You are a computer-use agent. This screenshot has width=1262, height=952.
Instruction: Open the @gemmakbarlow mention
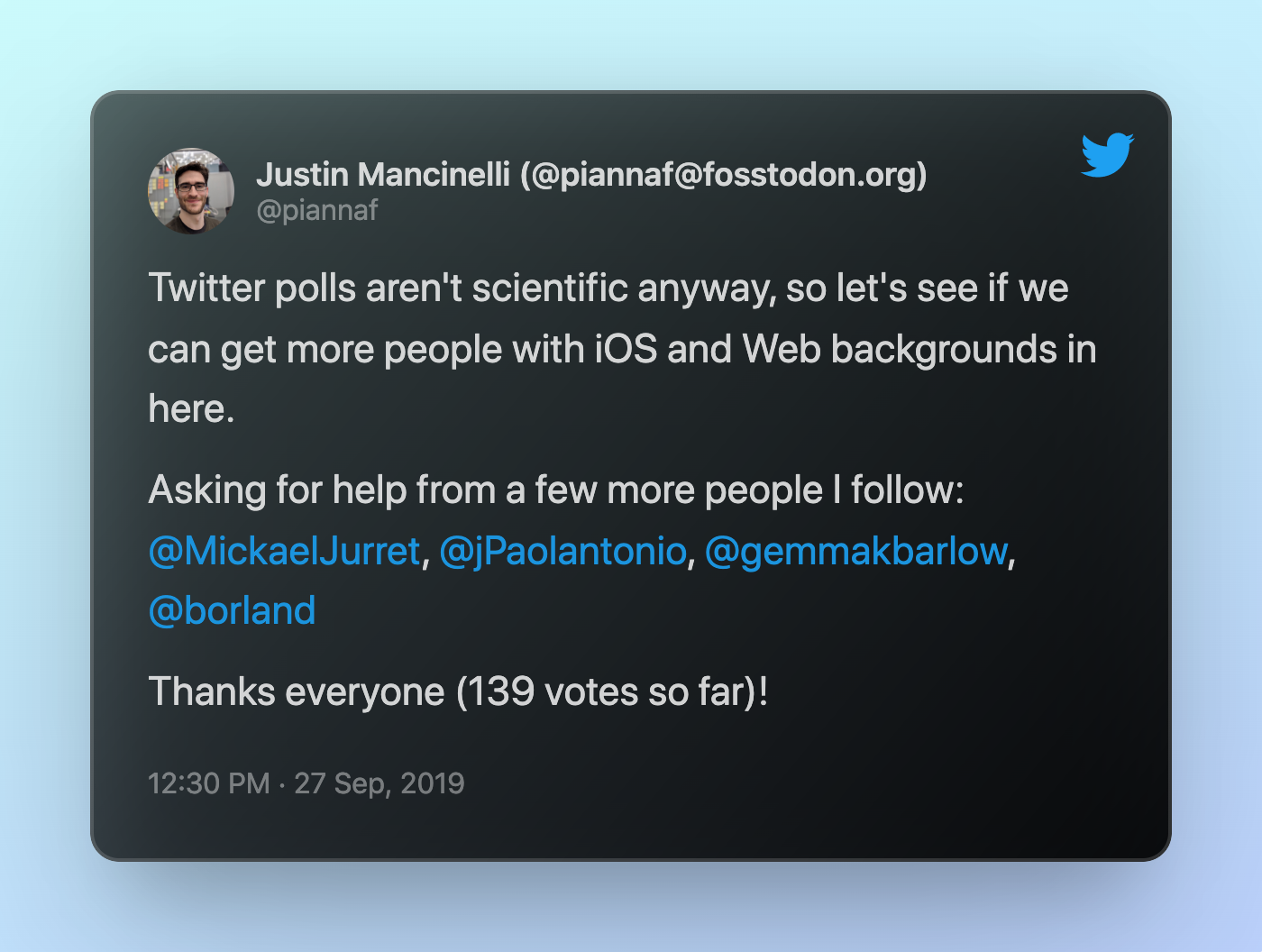(855, 550)
